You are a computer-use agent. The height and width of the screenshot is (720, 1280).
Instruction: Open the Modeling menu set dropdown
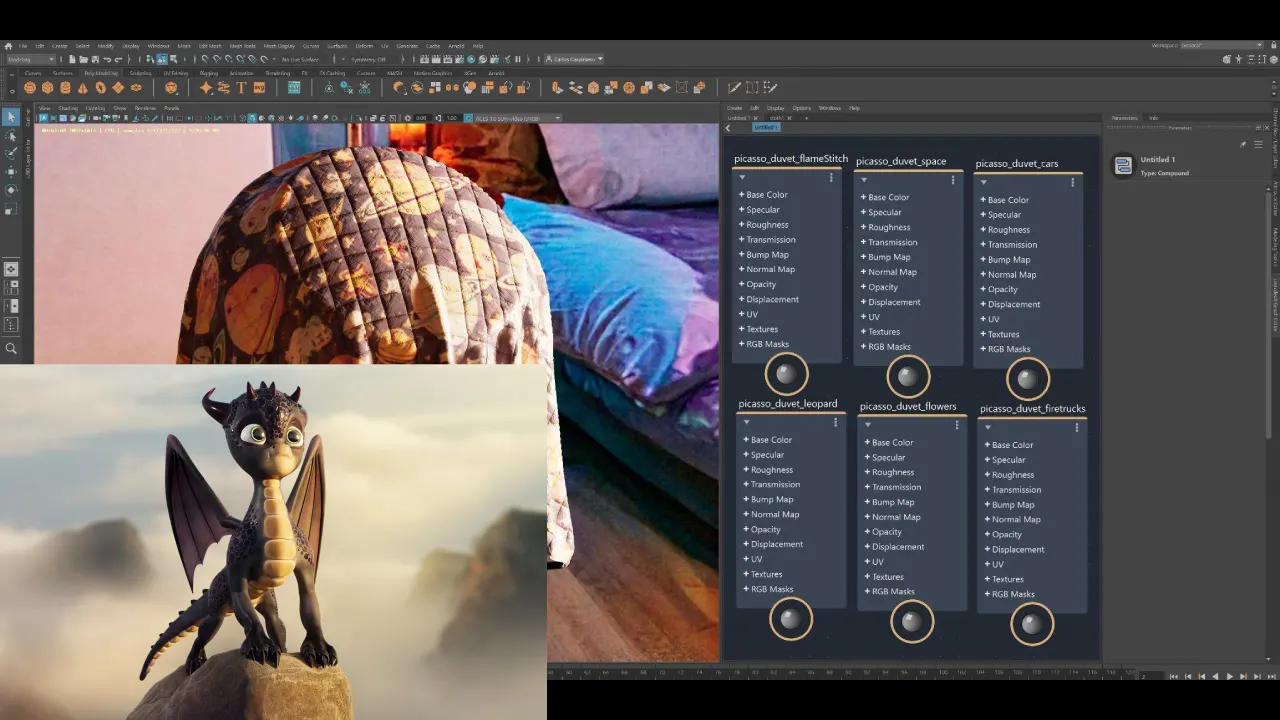click(x=32, y=59)
